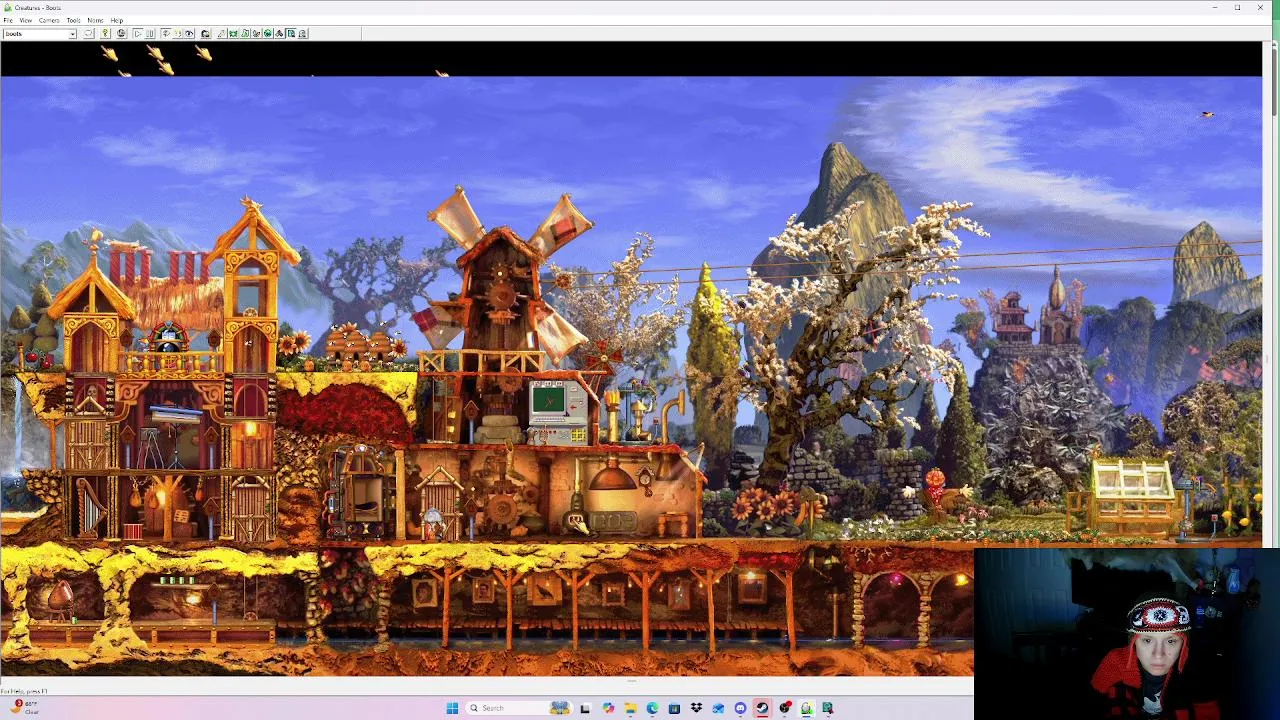Screen dimensions: 1280x720
Task: Open Microsoft Edge from the taskbar
Action: (x=652, y=708)
